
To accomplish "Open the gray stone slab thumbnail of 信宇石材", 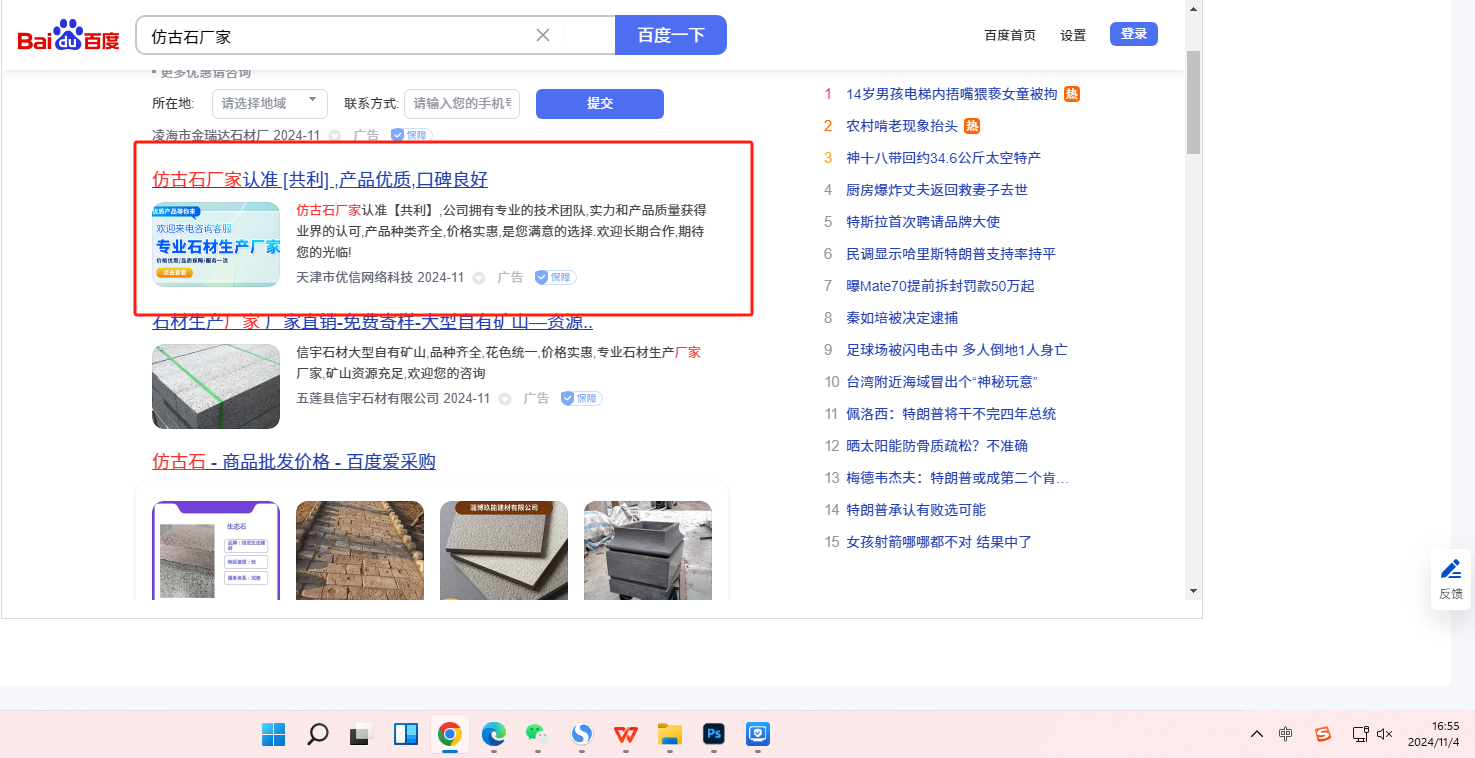I will [x=216, y=386].
